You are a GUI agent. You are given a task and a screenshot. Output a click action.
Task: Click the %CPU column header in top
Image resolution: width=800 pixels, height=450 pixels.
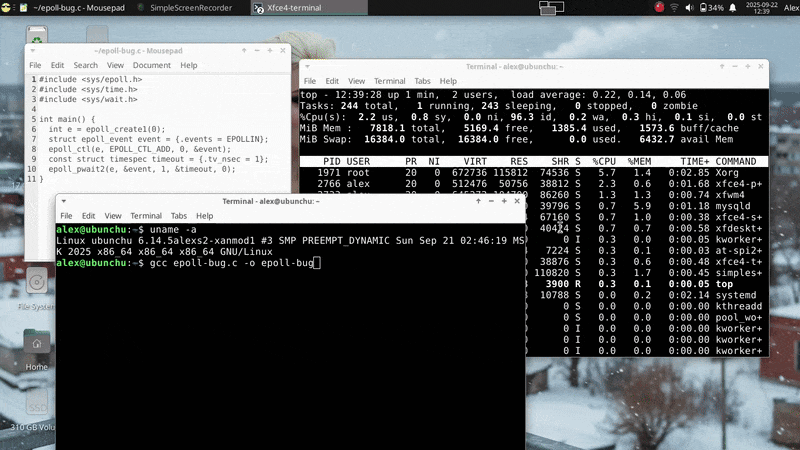tap(604, 162)
